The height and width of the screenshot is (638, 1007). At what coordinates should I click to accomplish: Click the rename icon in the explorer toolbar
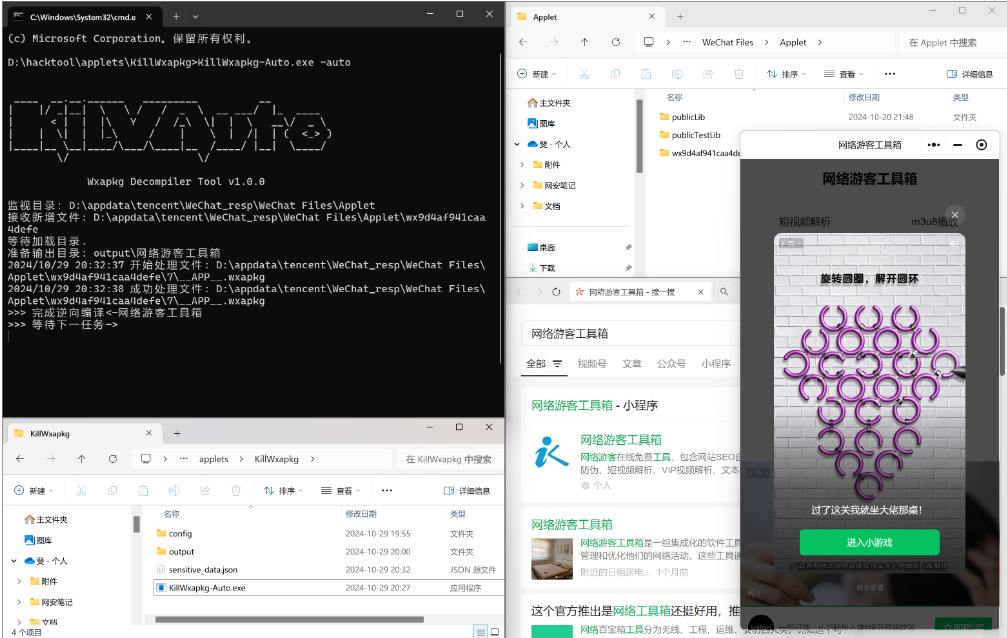[677, 73]
